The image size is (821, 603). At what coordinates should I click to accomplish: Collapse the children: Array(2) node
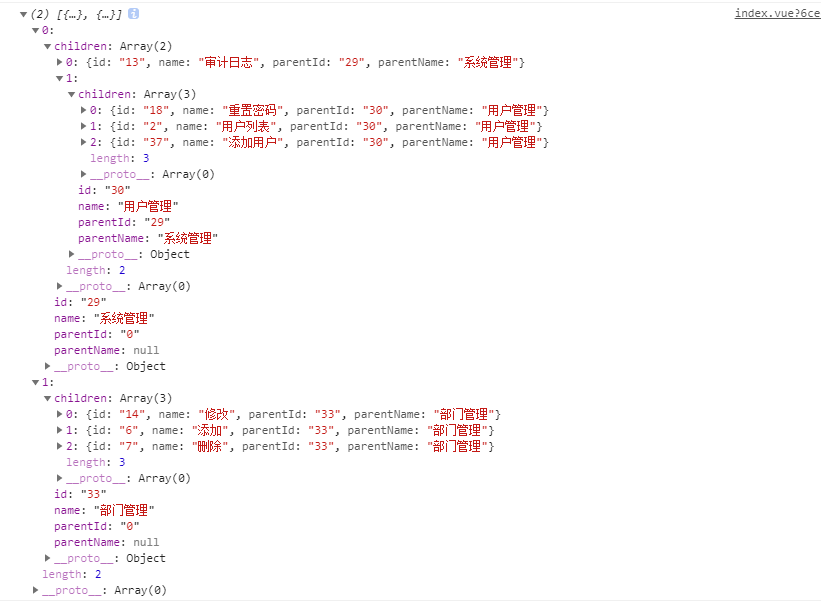point(47,47)
